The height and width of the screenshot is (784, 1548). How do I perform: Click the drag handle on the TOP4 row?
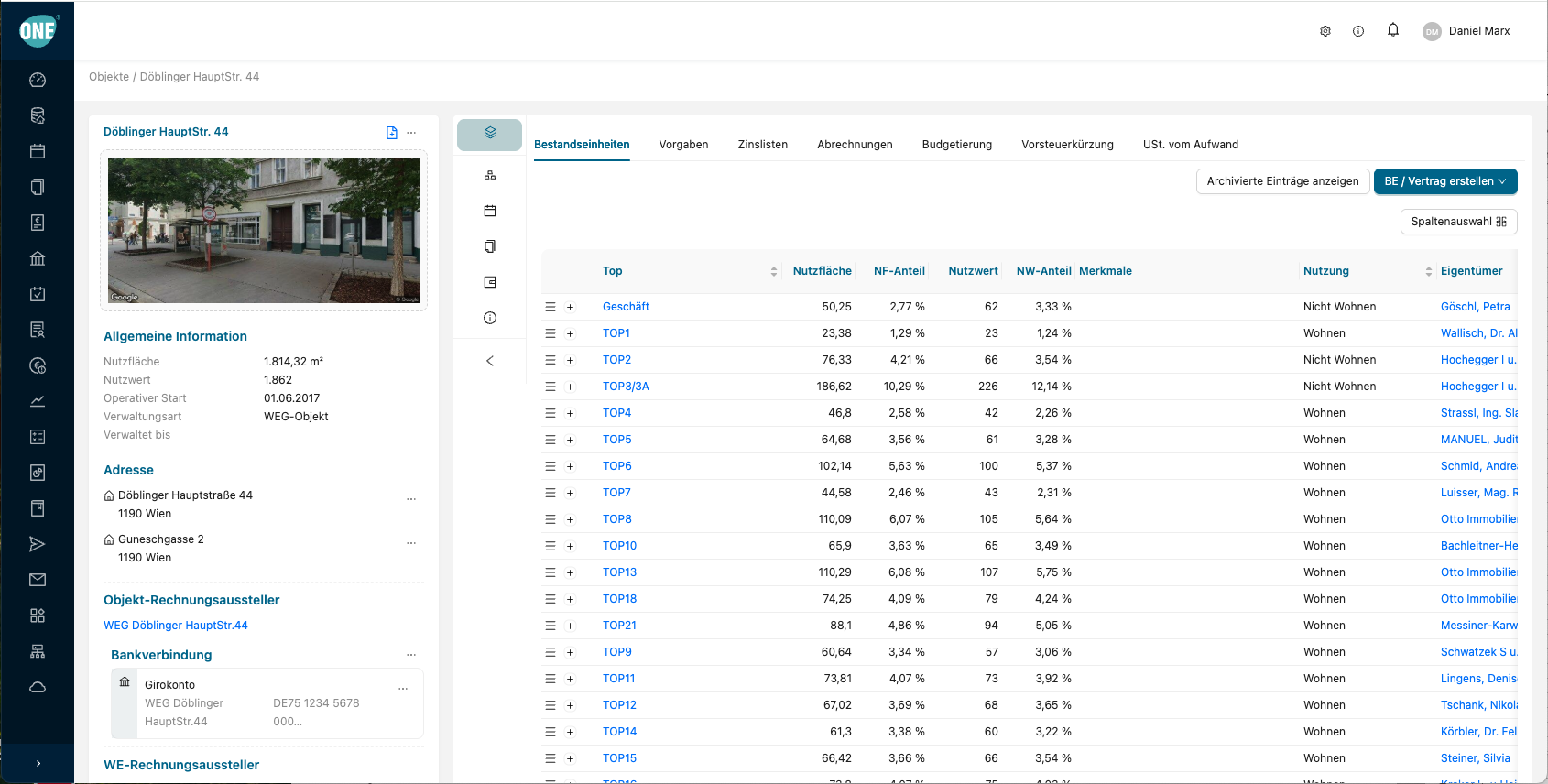[551, 413]
